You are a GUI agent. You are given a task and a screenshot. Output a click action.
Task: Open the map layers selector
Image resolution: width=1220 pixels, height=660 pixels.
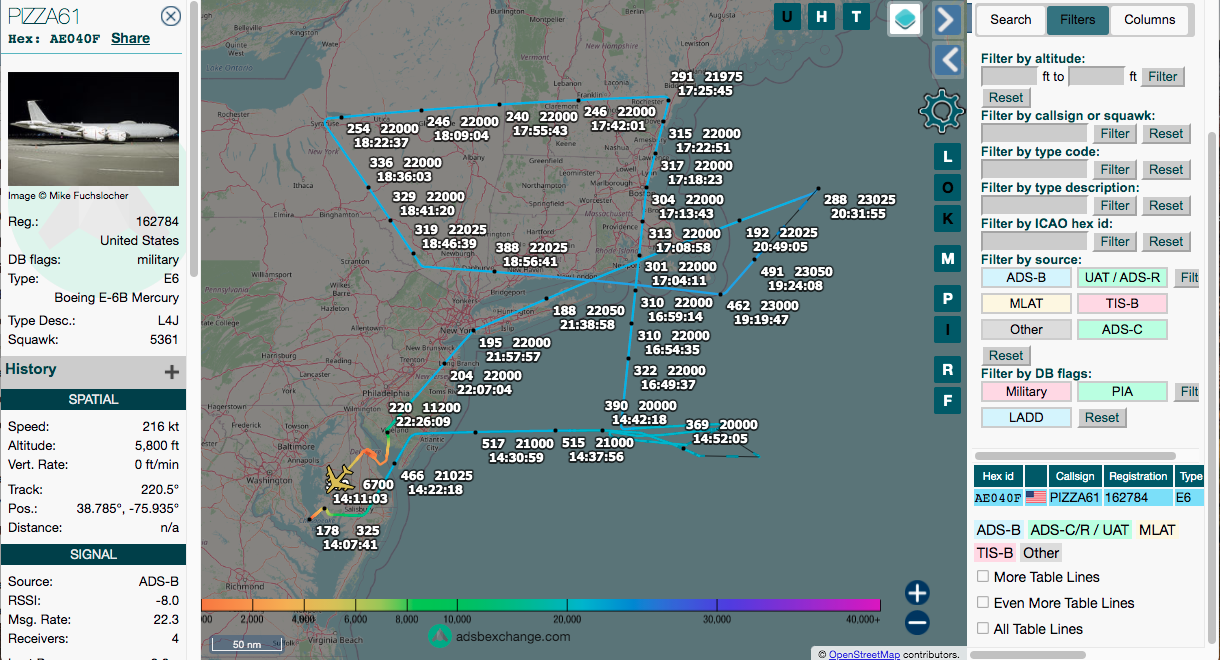[x=905, y=18]
